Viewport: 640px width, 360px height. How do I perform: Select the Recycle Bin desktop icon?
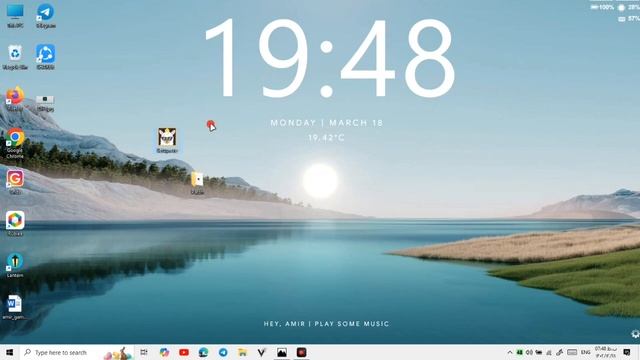point(15,57)
